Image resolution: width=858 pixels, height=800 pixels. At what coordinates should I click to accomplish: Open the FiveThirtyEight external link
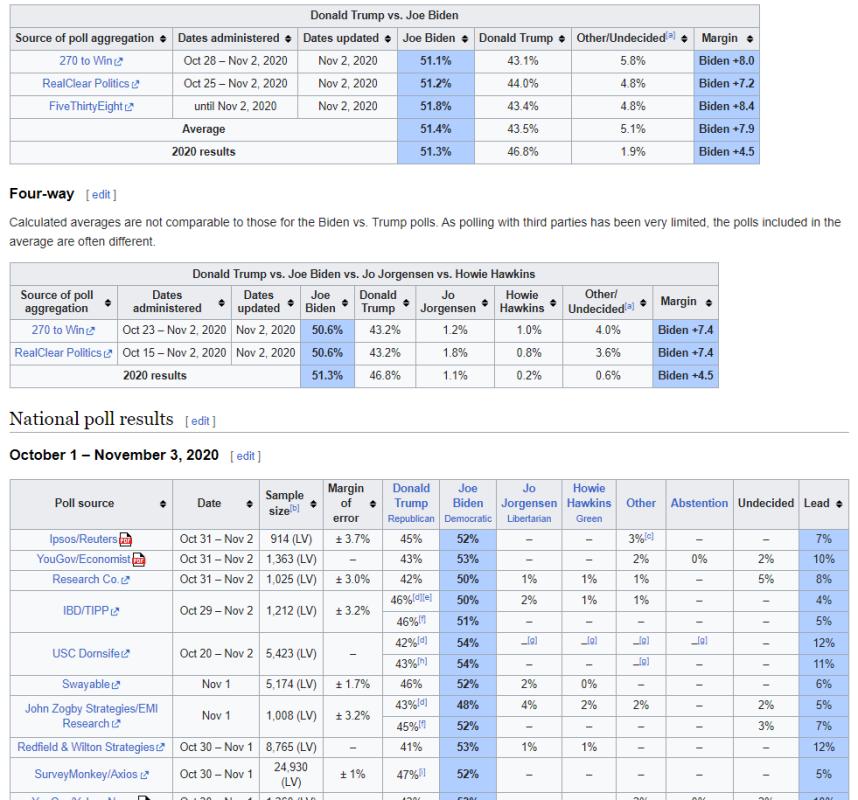[x=91, y=106]
